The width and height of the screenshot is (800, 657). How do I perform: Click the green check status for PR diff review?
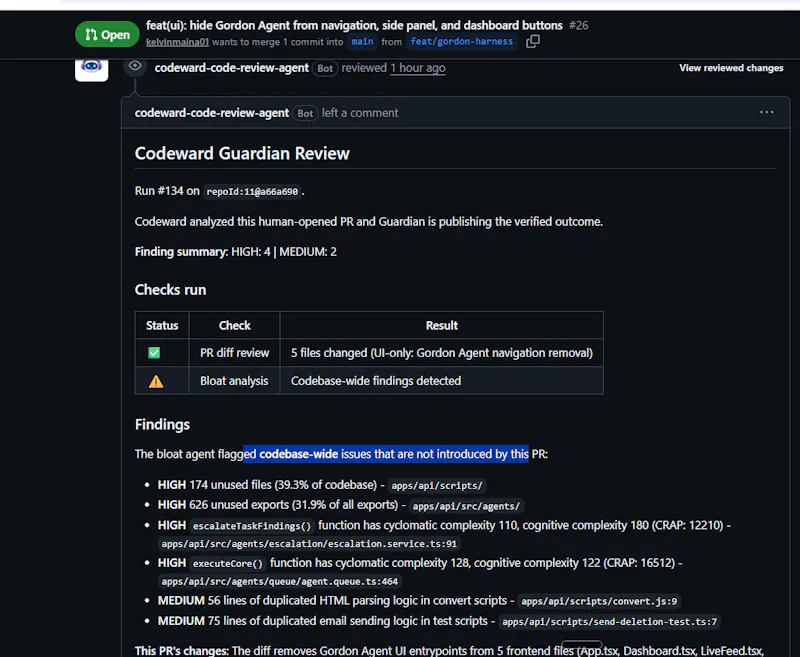pyautogui.click(x=154, y=352)
